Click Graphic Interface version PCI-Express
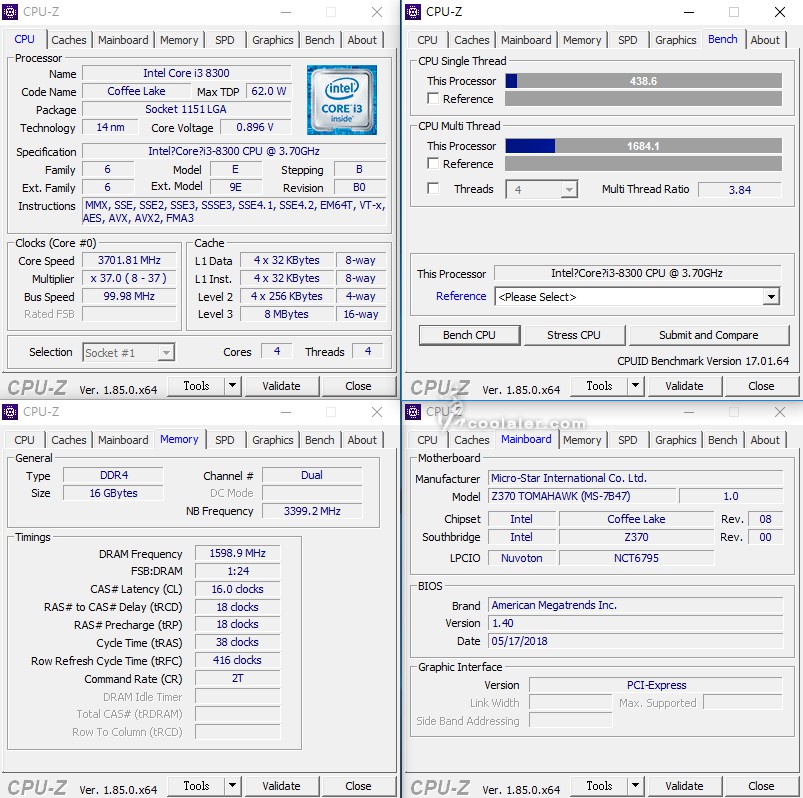 point(656,685)
